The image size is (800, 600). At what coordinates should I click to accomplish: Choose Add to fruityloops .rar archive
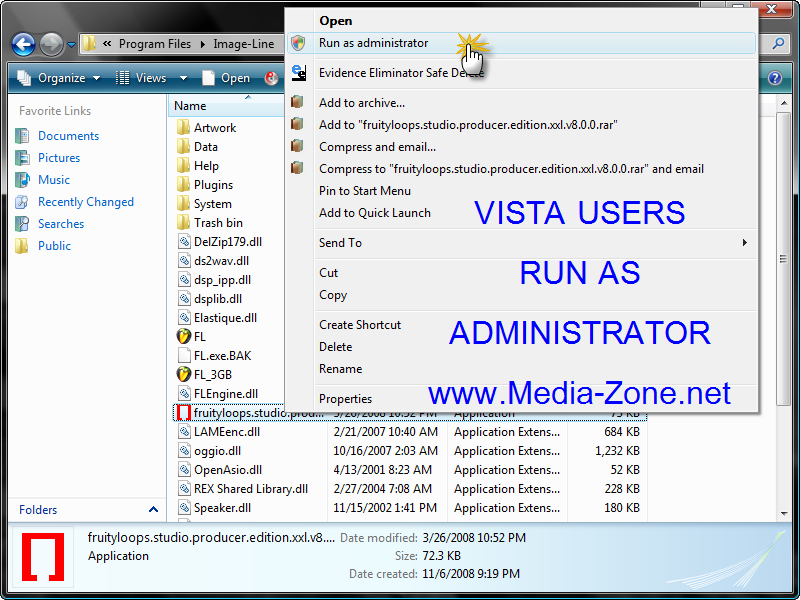pos(521,125)
